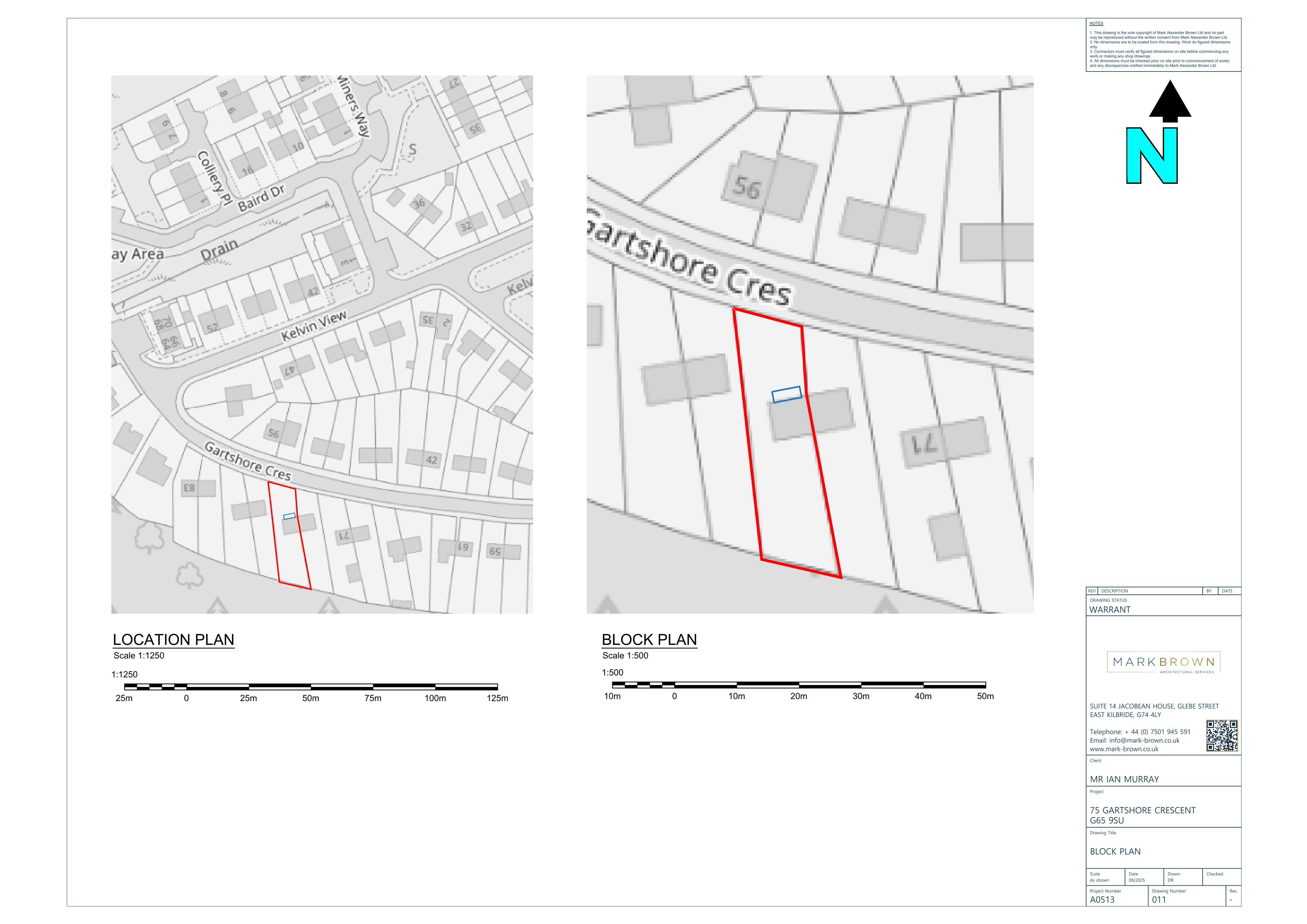This screenshot has width=1307, height=924.
Task: Click the '40m' scale bar label
Action: coord(923,696)
